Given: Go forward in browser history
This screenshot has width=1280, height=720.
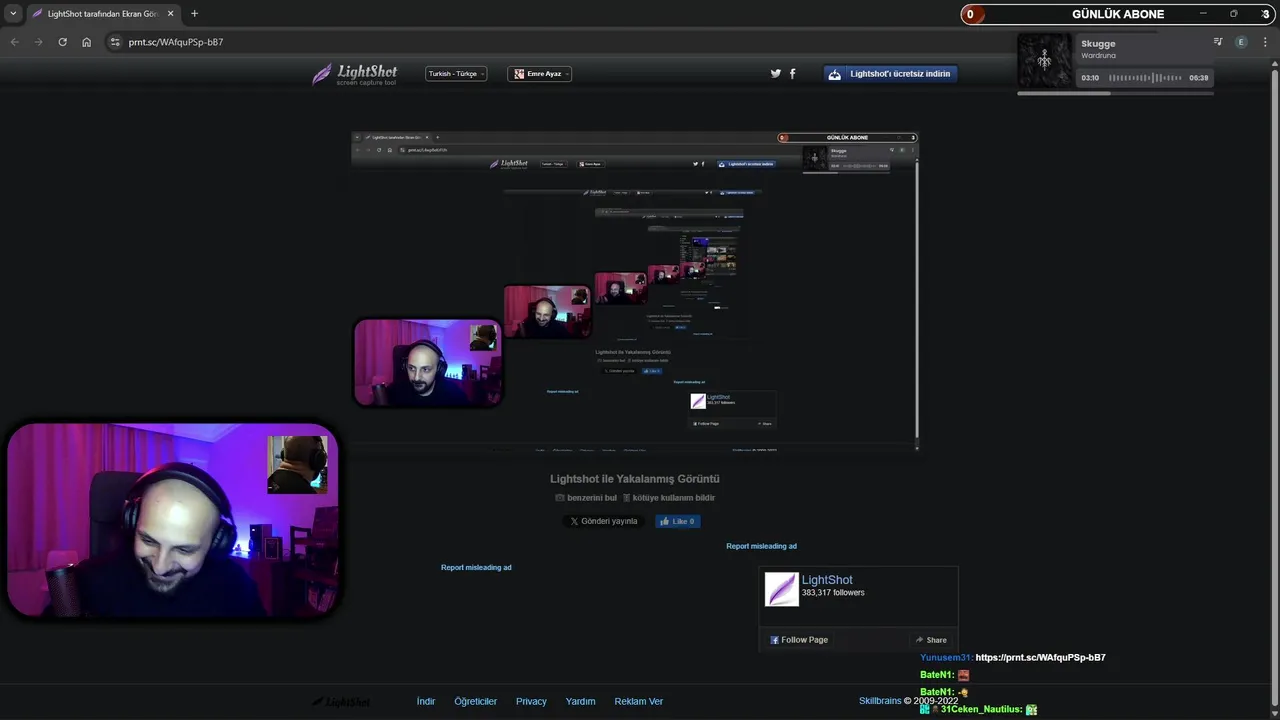Looking at the screenshot, I should pos(38,42).
